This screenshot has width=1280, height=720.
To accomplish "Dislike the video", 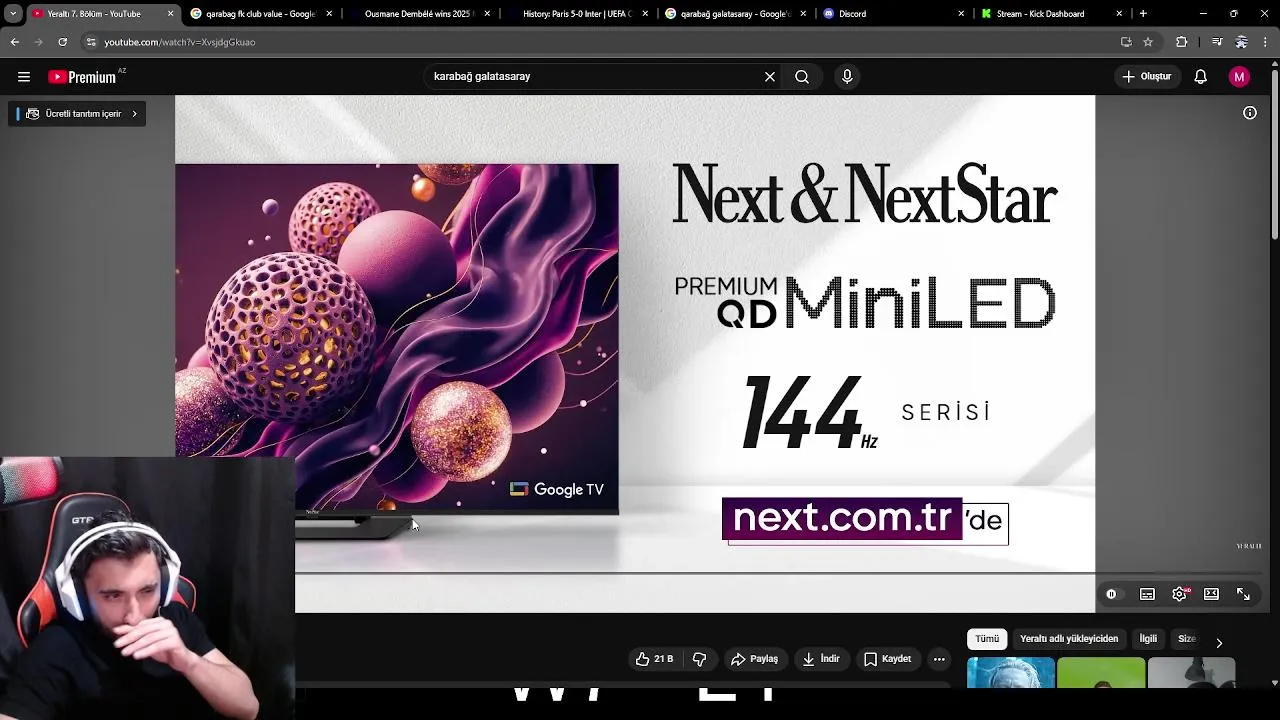I will [x=700, y=659].
